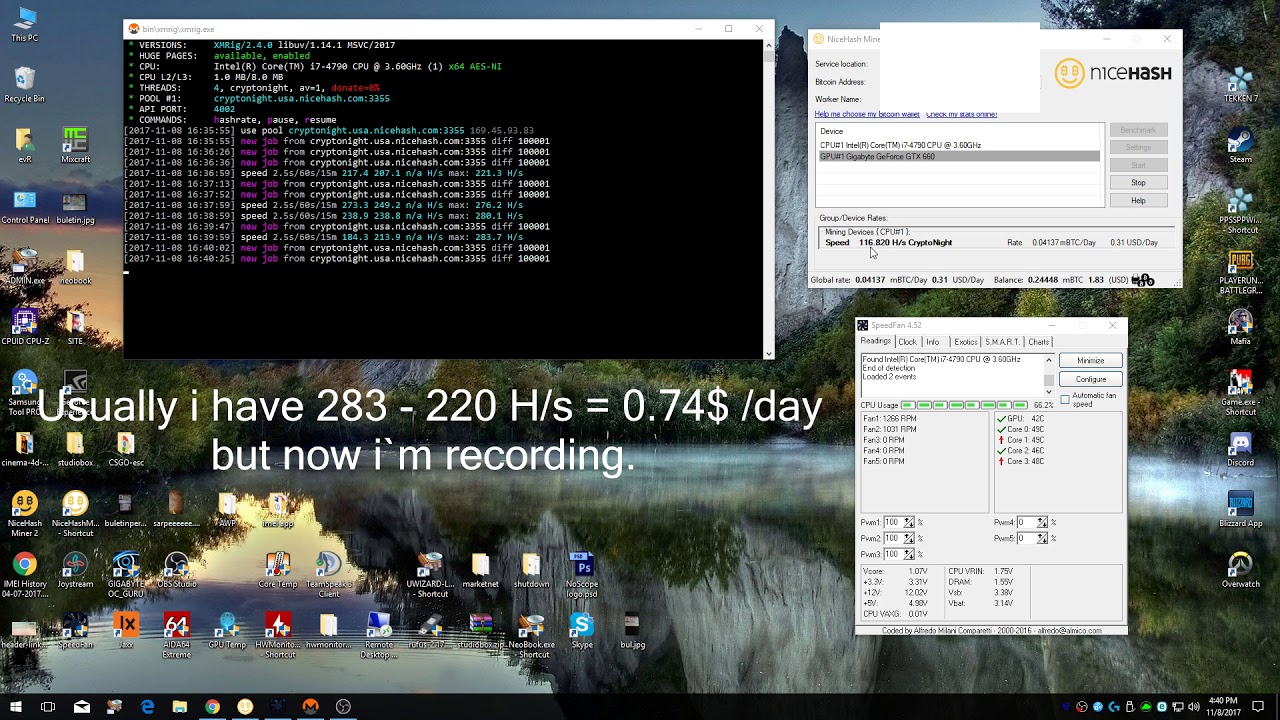Click the NiceHash icon in the taskbar
1280x720 pixels.
coord(245,706)
